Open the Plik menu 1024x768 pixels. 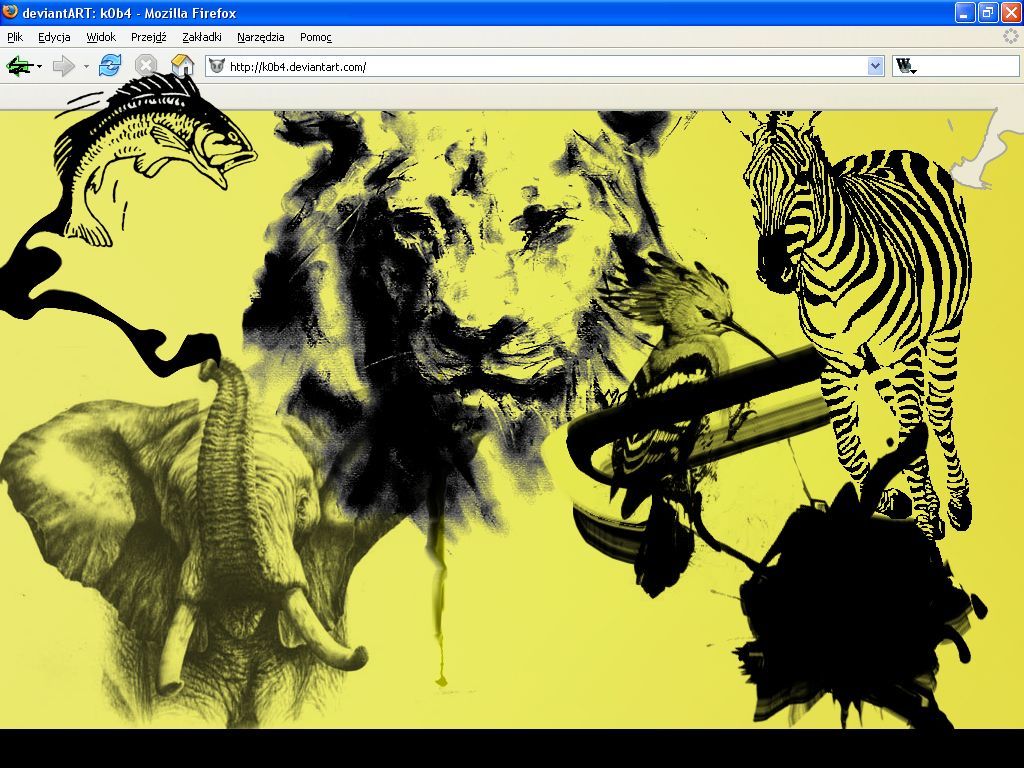point(15,37)
